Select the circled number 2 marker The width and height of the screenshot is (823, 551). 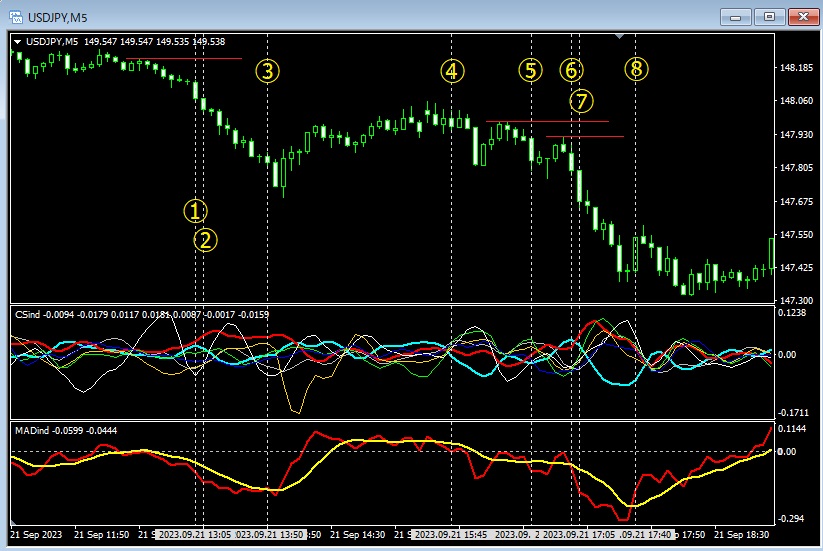tap(205, 240)
